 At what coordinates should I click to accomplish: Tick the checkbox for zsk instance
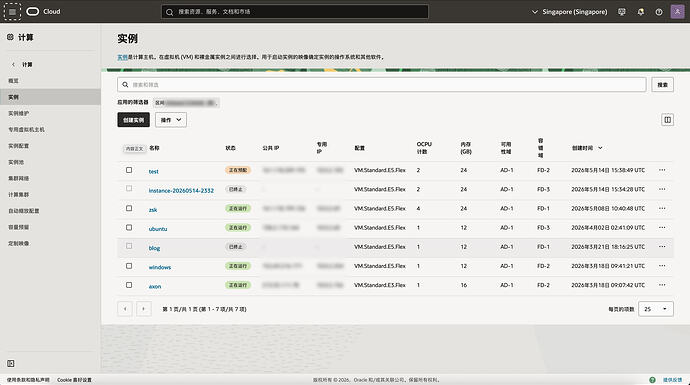(129, 208)
